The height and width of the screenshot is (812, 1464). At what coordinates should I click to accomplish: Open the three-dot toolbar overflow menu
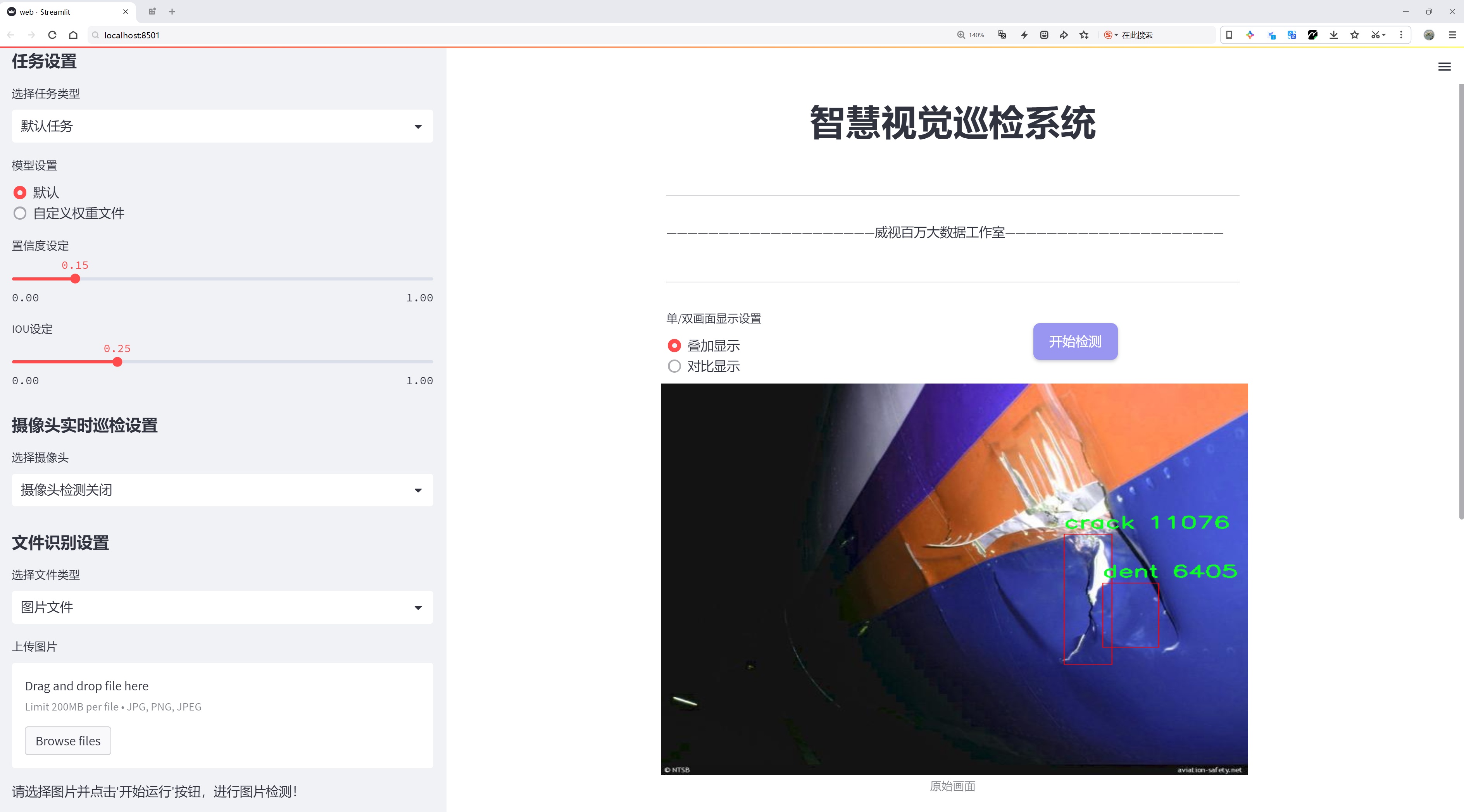point(1401,34)
